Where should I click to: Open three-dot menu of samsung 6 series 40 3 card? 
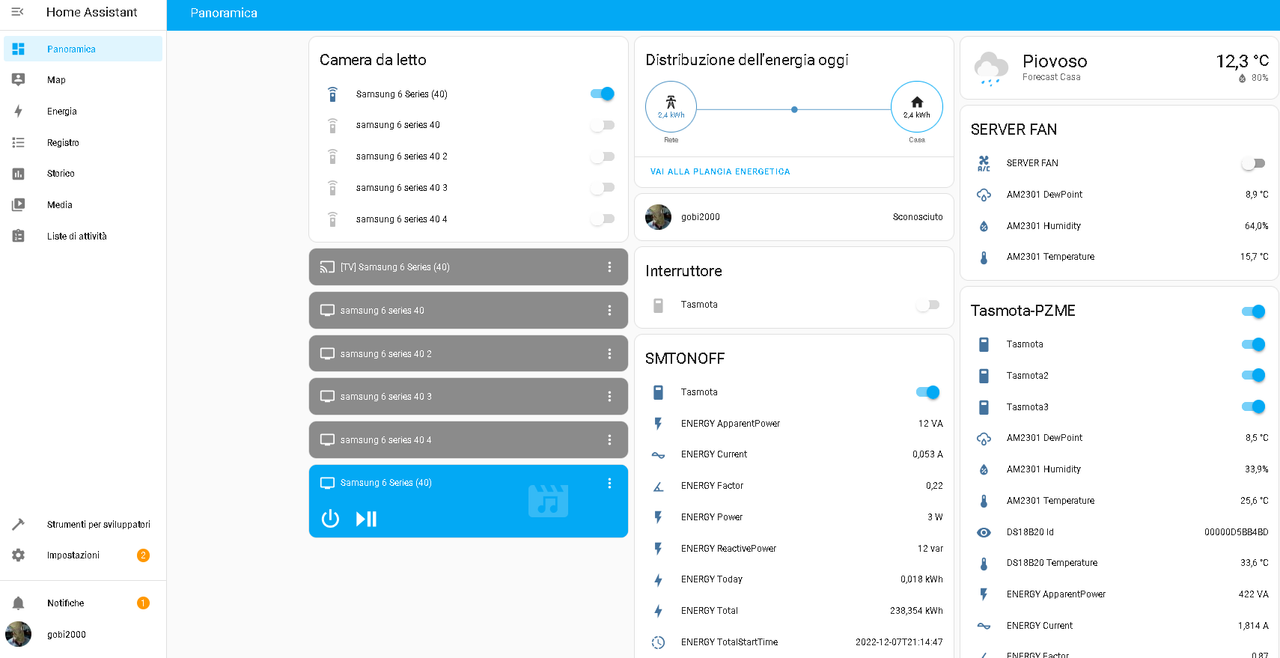[x=609, y=397]
